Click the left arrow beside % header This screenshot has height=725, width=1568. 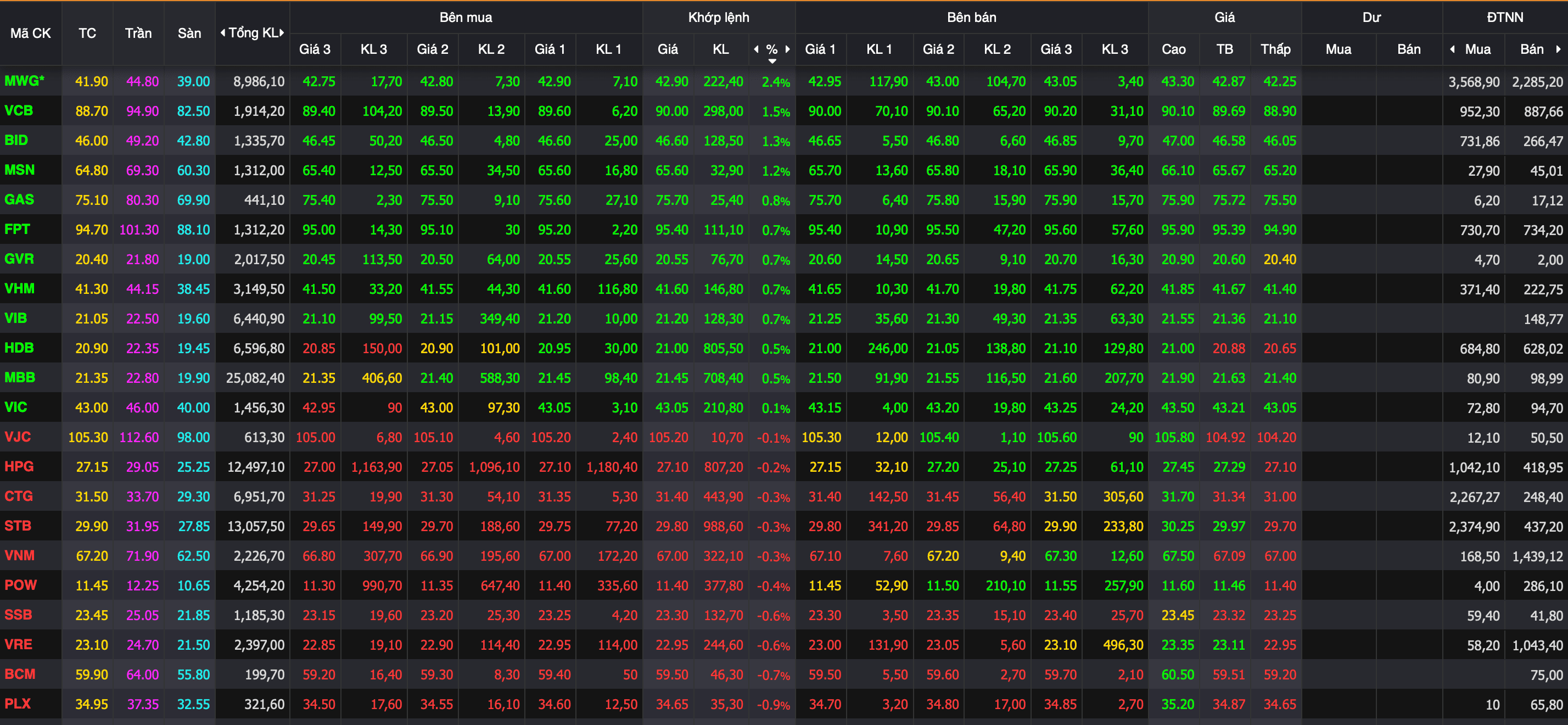[x=757, y=49]
